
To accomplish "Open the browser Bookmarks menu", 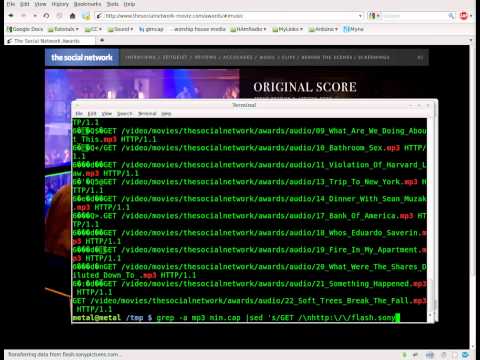I will [x=87, y=4].
